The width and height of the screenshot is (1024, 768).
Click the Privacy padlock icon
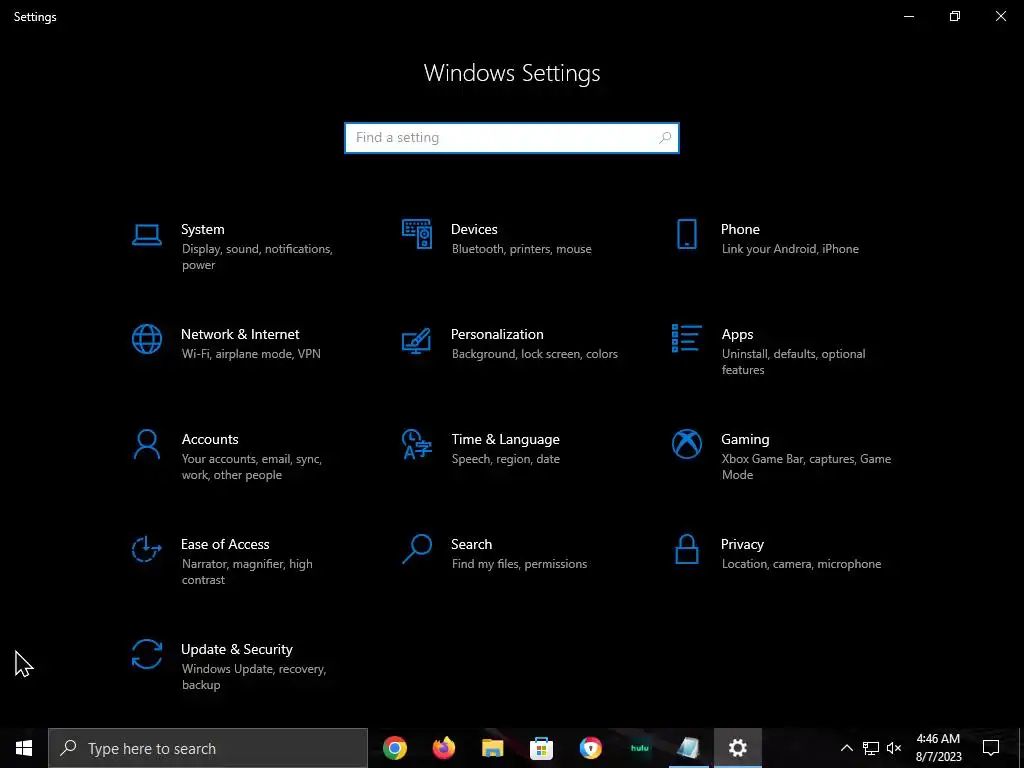tap(686, 549)
